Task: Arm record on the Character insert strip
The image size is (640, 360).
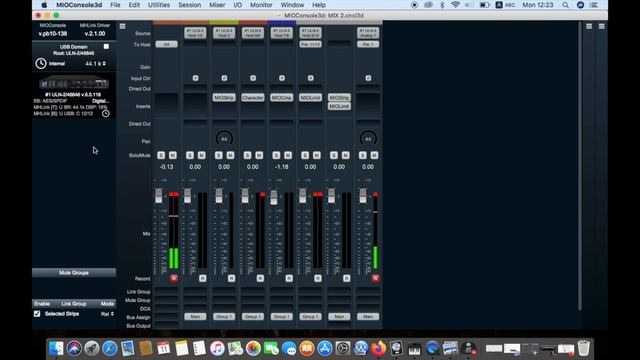Action: (260, 278)
